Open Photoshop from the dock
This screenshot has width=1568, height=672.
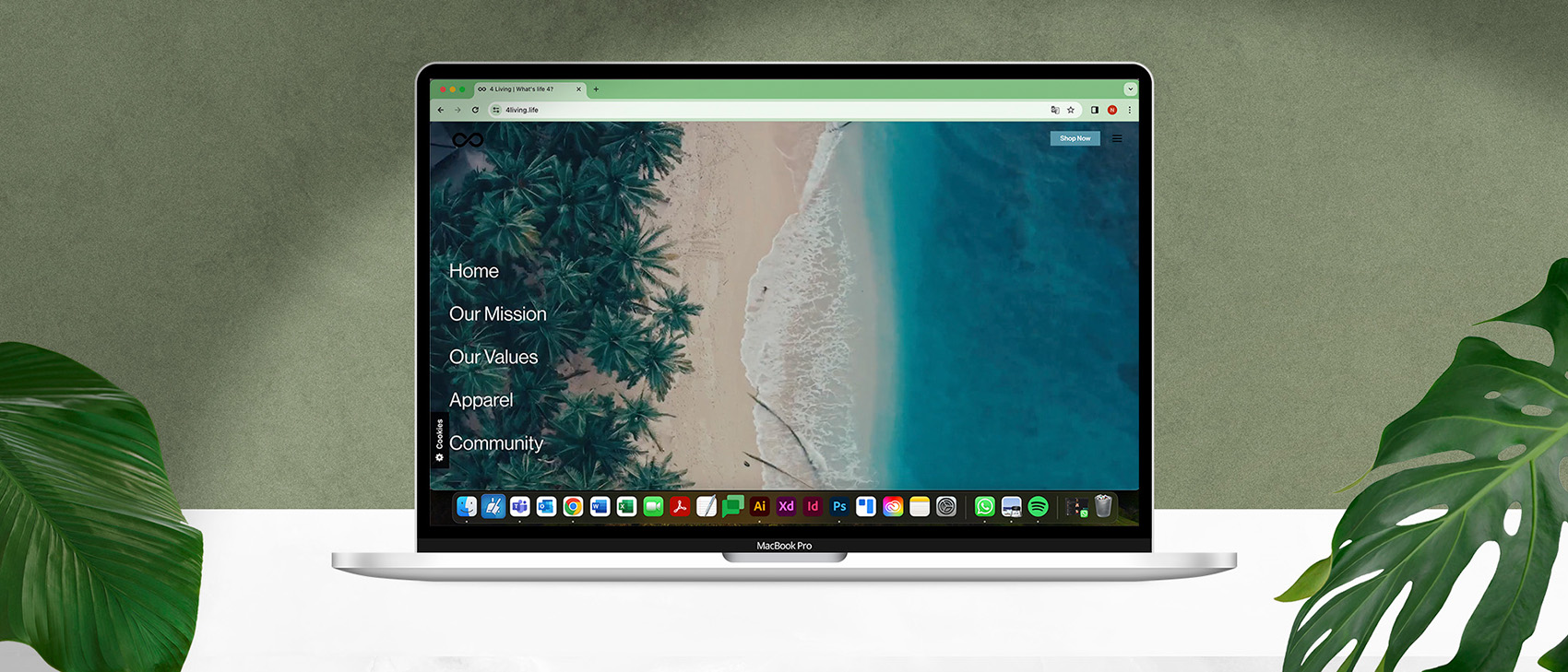[839, 506]
